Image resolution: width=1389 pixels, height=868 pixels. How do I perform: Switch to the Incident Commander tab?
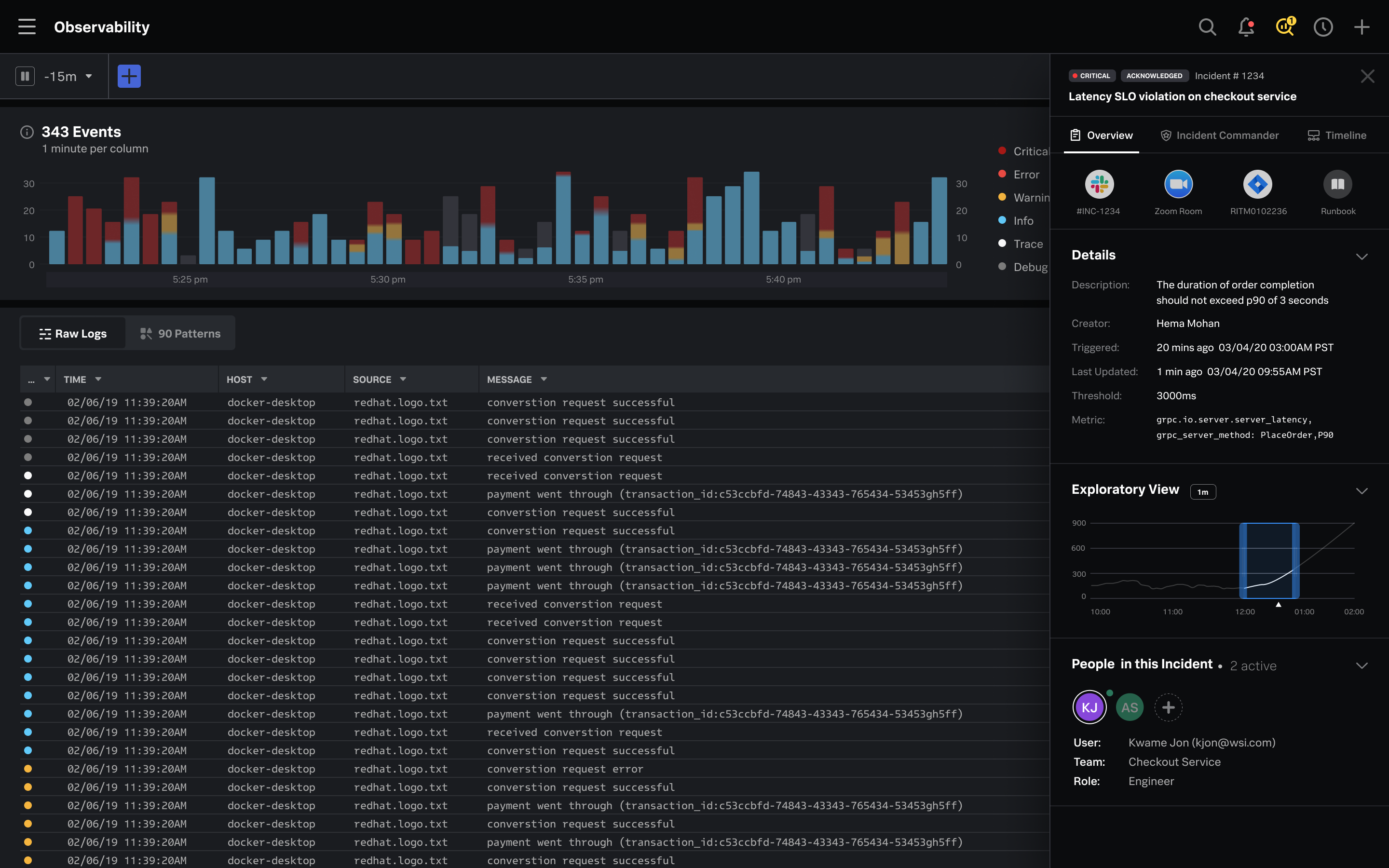[1219, 136]
